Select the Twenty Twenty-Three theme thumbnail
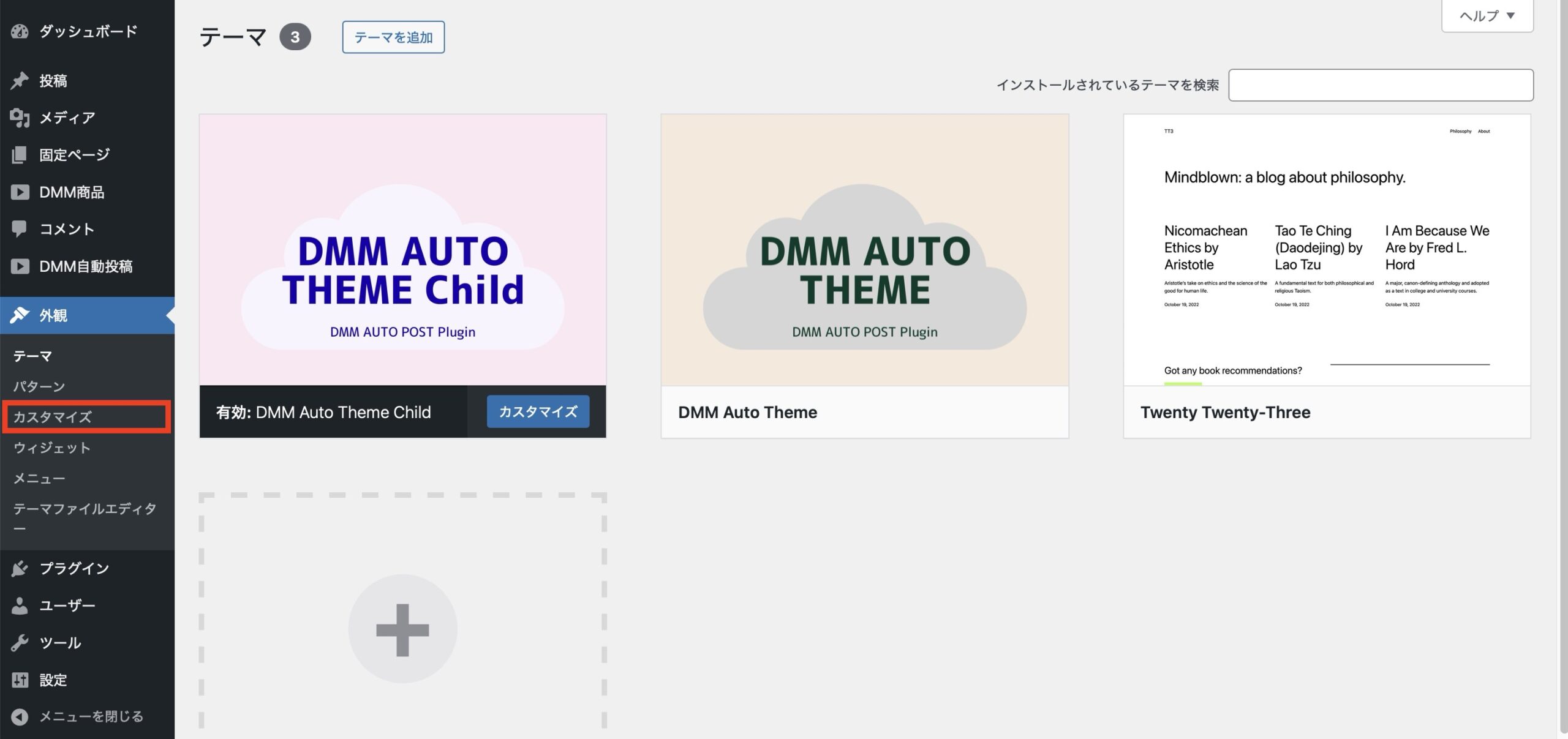This screenshot has width=1568, height=739. pyautogui.click(x=1327, y=250)
